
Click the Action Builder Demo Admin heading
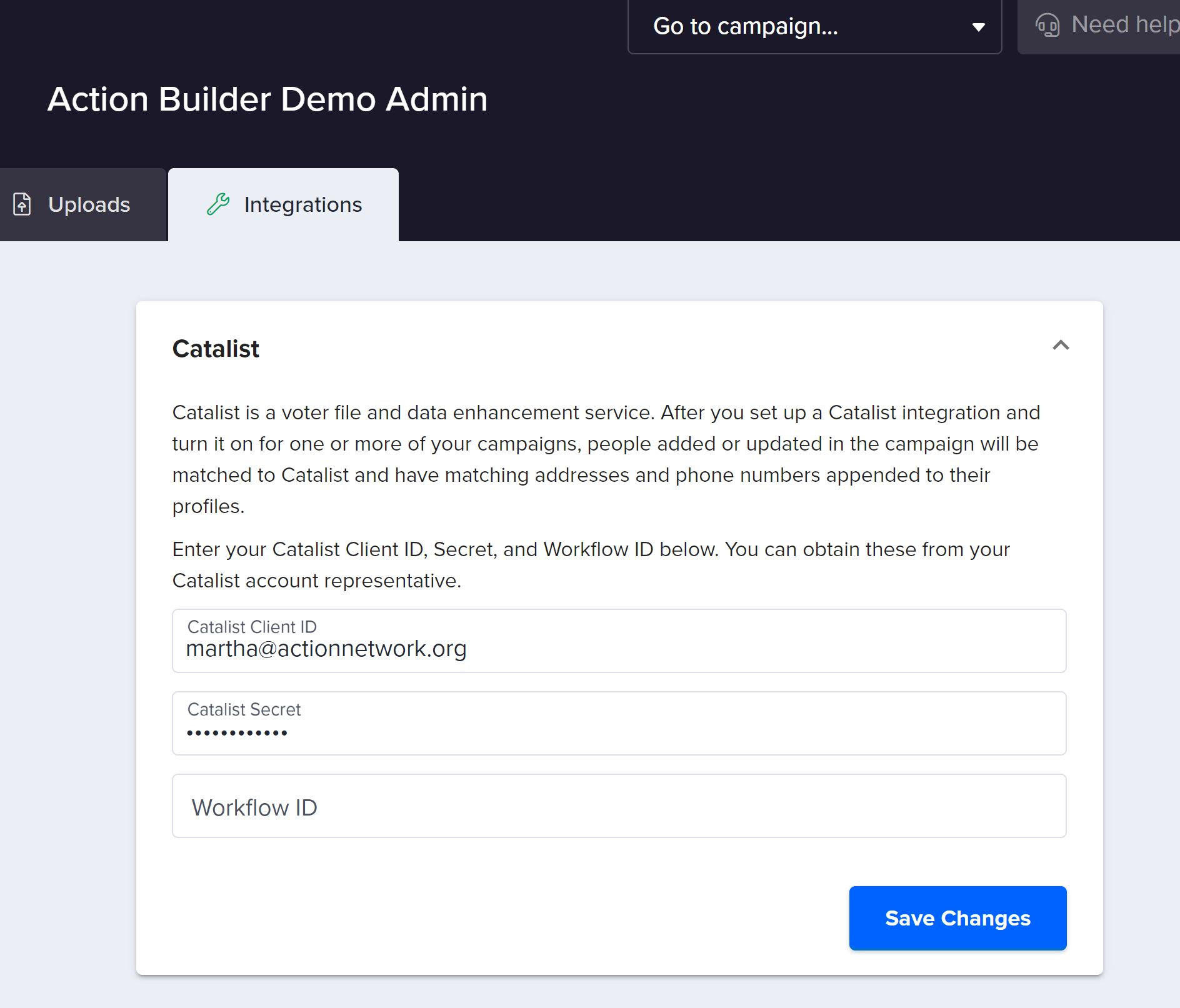click(x=267, y=99)
